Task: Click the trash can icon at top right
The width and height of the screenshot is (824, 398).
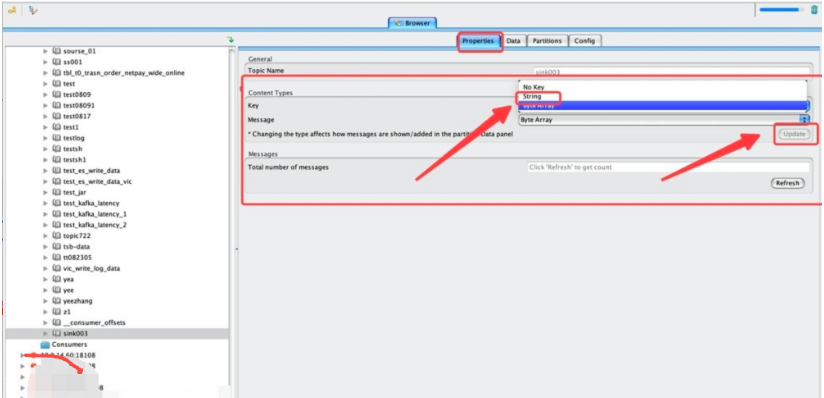Action: coord(814,9)
